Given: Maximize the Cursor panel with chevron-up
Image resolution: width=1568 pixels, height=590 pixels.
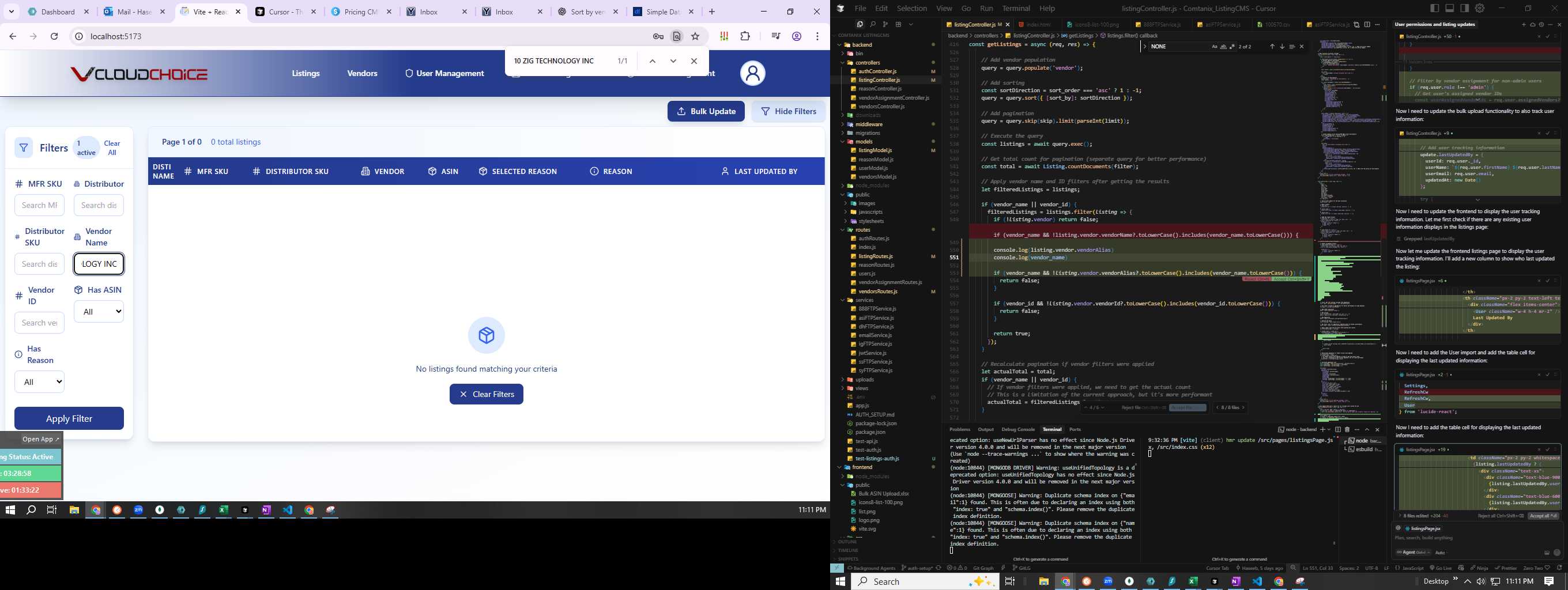Looking at the screenshot, I should [x=1367, y=429].
